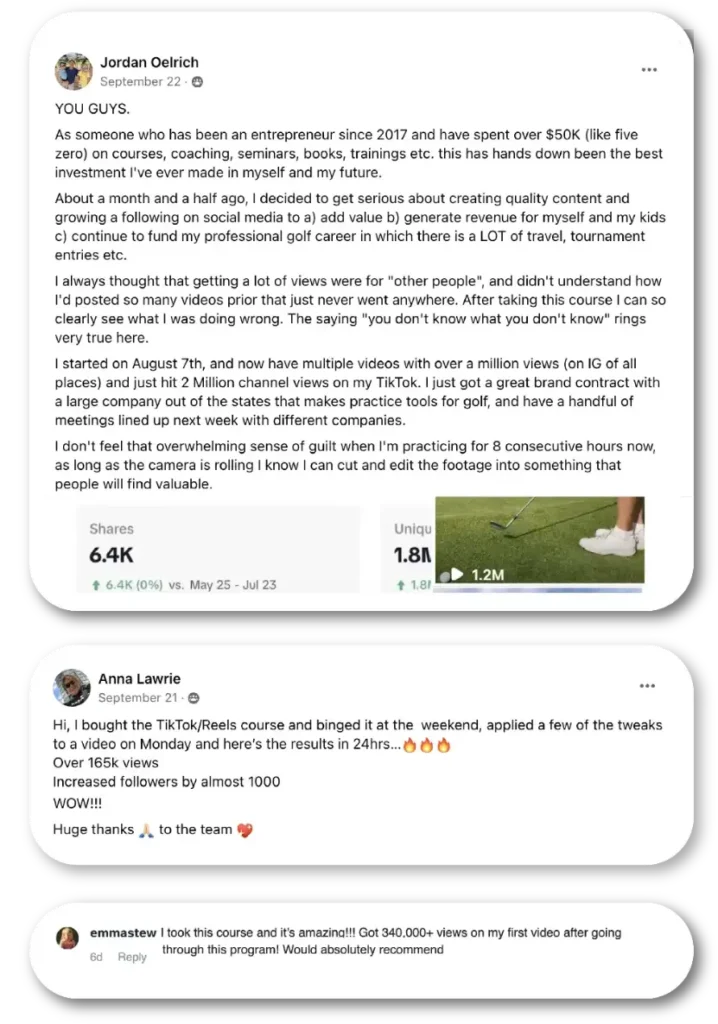Click the globe privacy icon beside September 22
The width and height of the screenshot is (718, 1024).
tap(198, 82)
